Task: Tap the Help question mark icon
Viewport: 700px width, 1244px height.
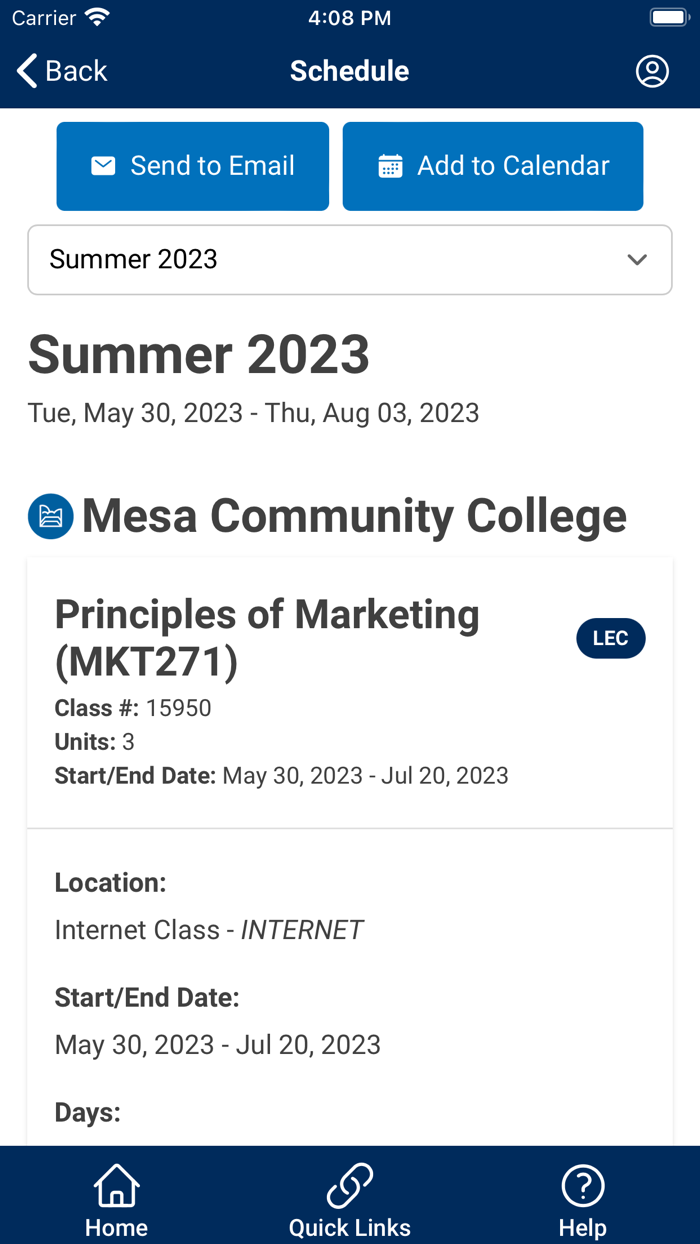Action: 582,1185
